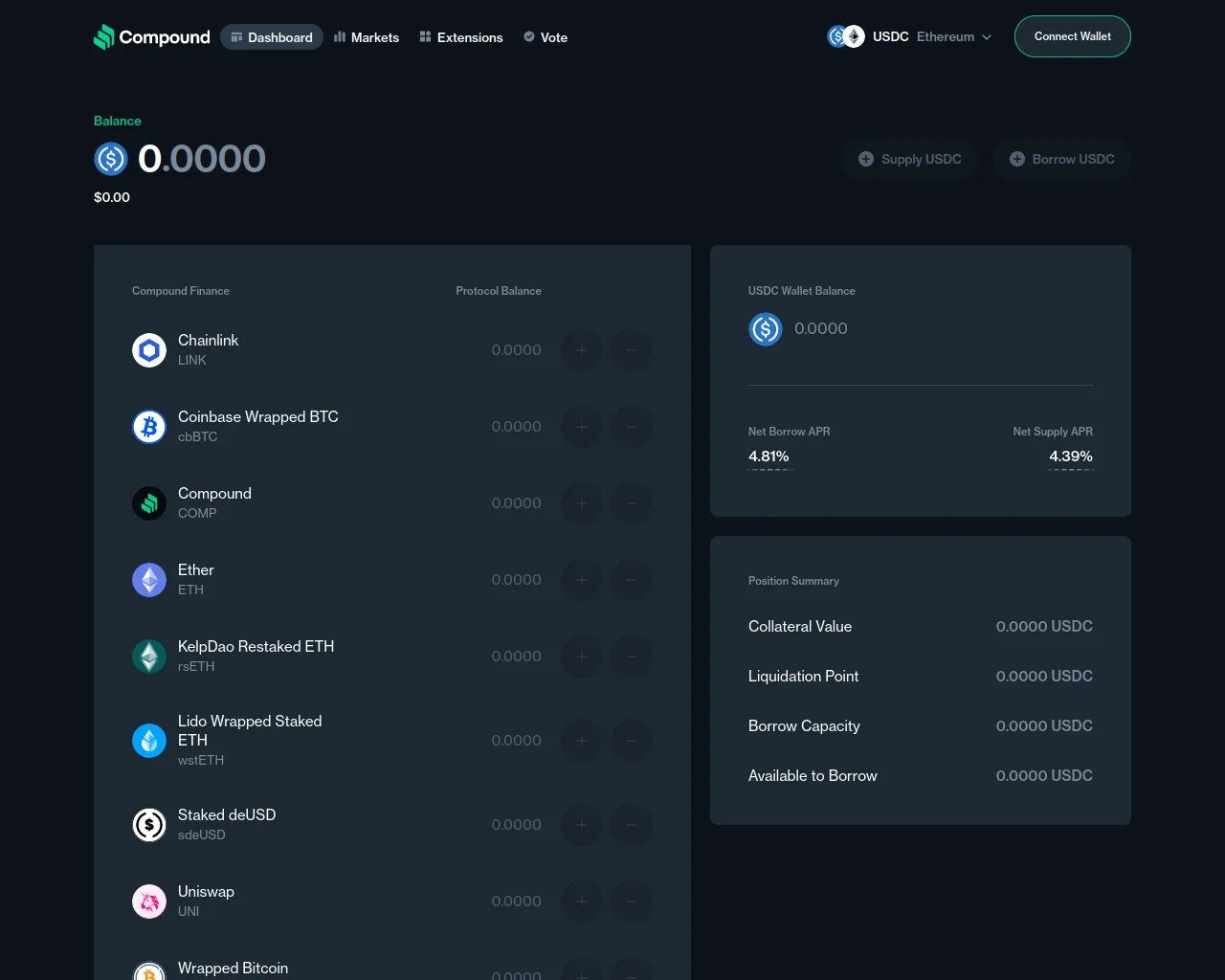Screen dimensions: 1225x980
Task: Click the Staked deUSD token icon
Action: [x=149, y=825]
